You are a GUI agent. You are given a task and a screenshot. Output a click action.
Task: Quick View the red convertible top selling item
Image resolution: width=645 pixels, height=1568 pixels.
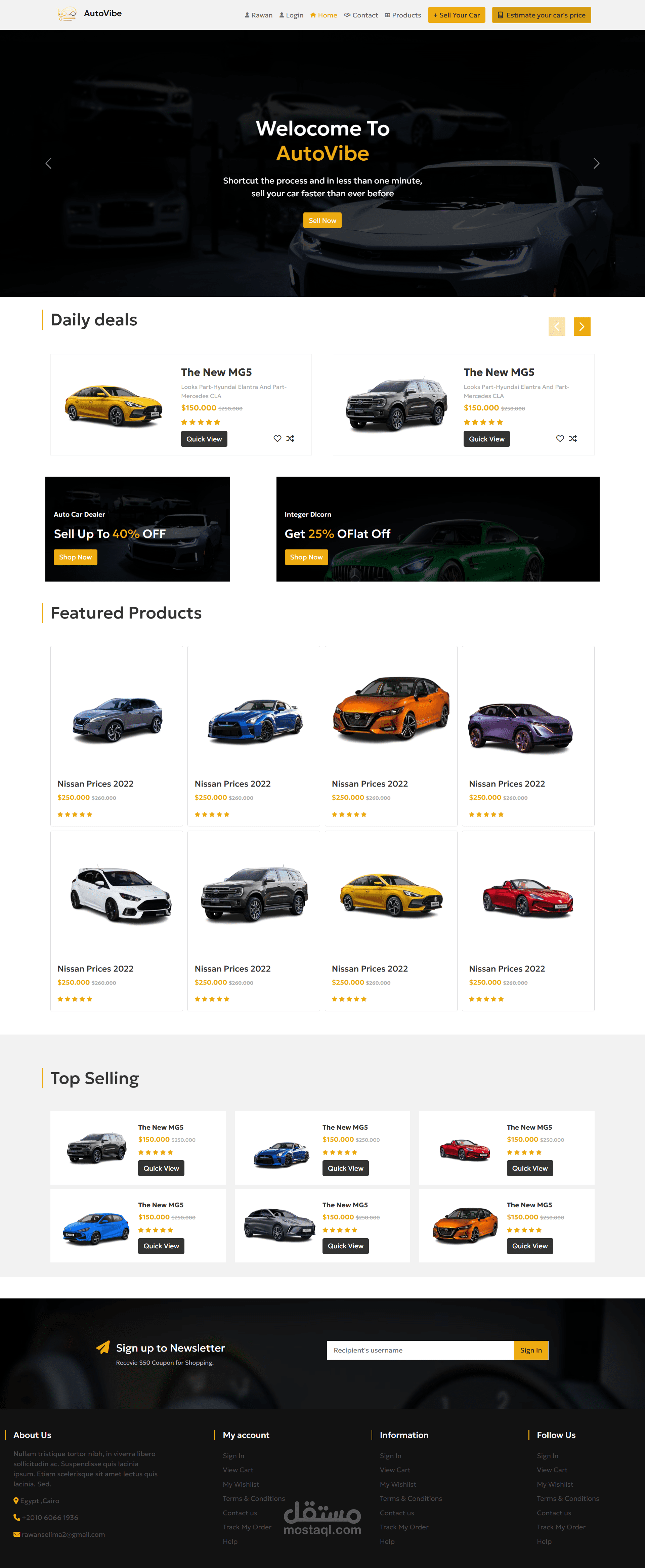click(530, 1168)
